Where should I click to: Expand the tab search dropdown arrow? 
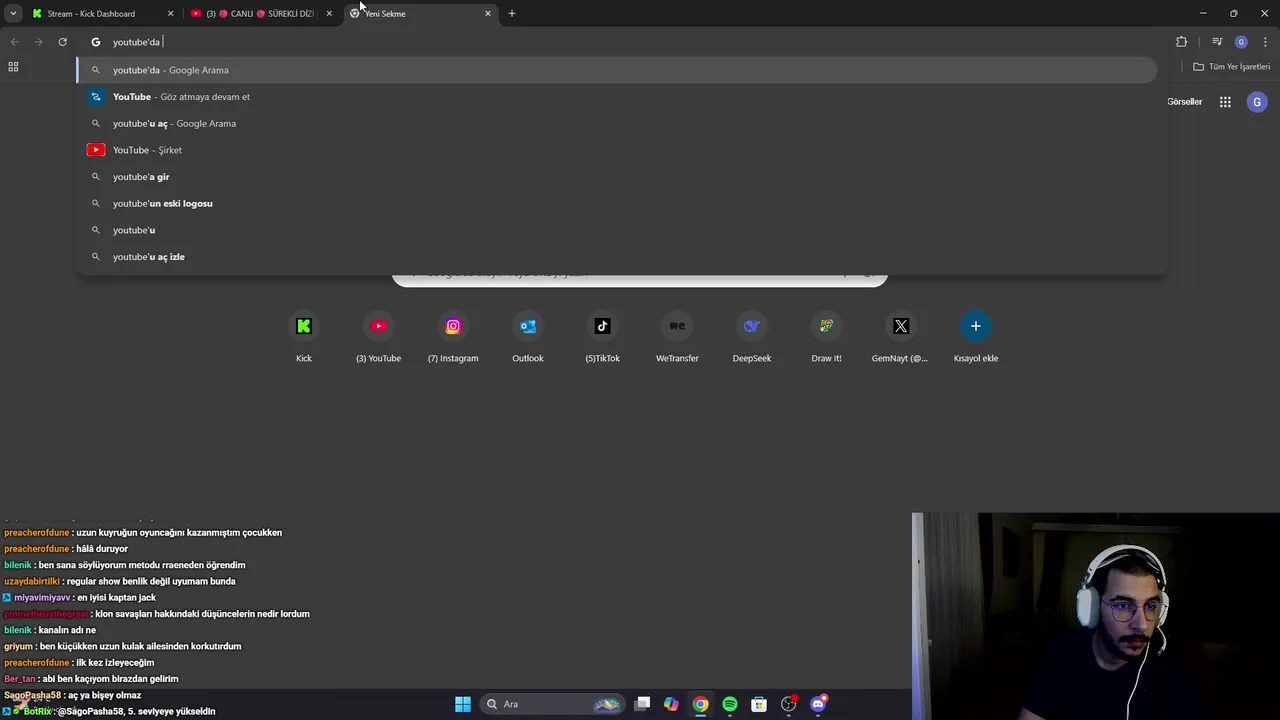(13, 13)
